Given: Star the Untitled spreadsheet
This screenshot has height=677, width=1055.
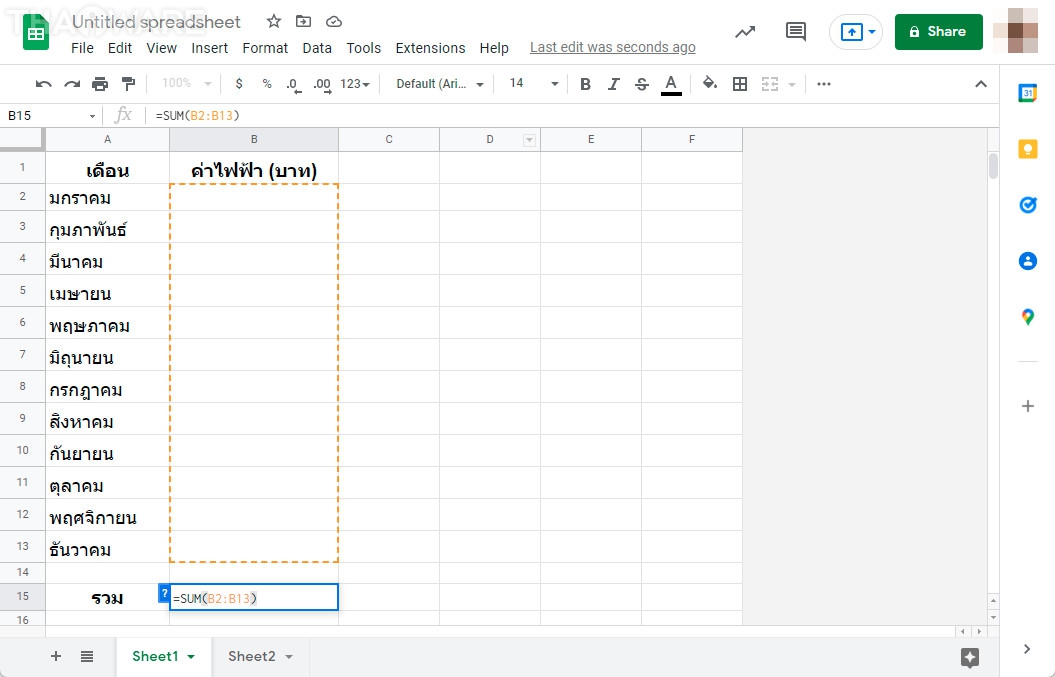Looking at the screenshot, I should pos(273,22).
